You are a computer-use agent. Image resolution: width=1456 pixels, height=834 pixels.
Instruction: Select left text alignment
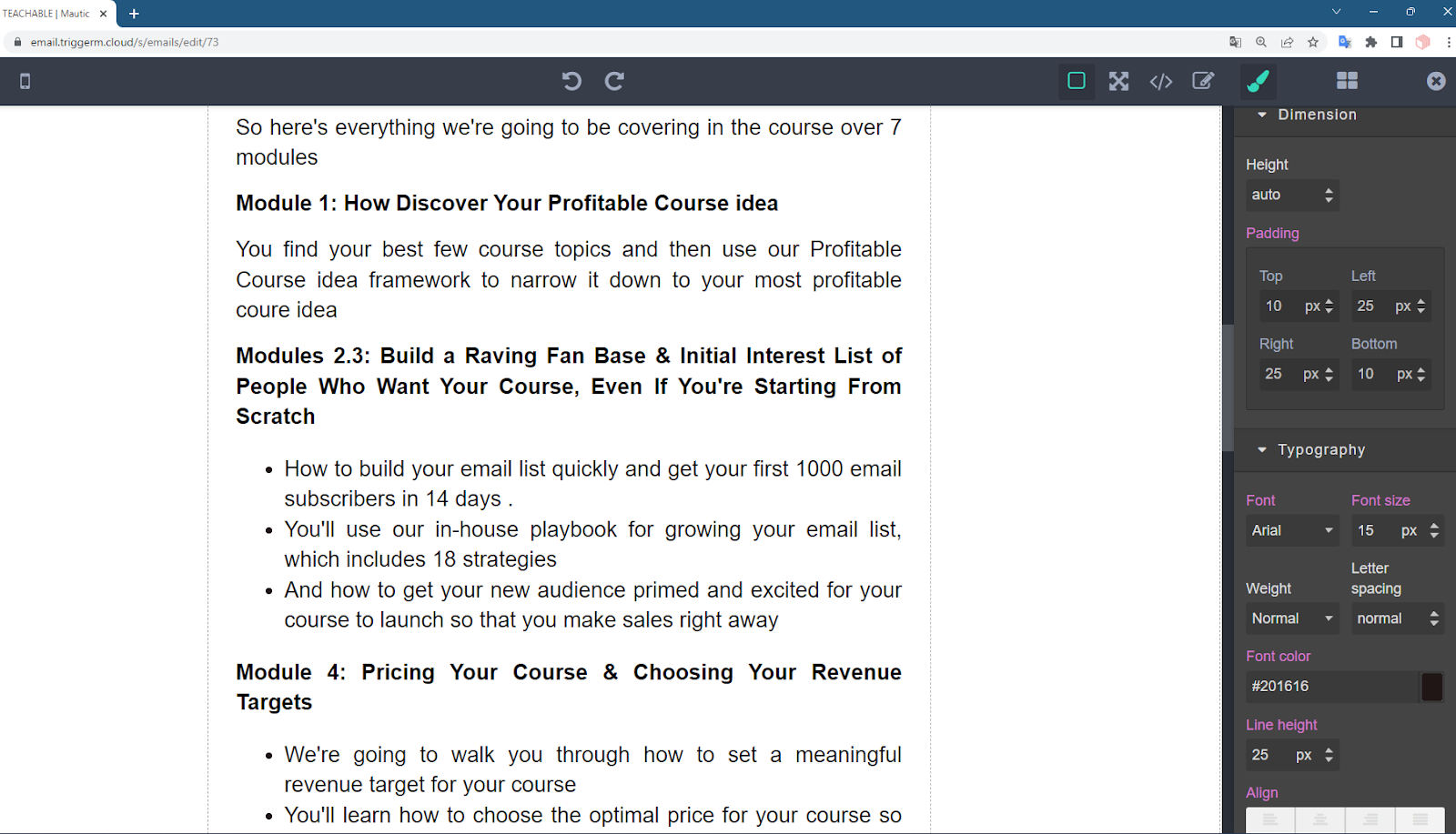coord(1270,819)
